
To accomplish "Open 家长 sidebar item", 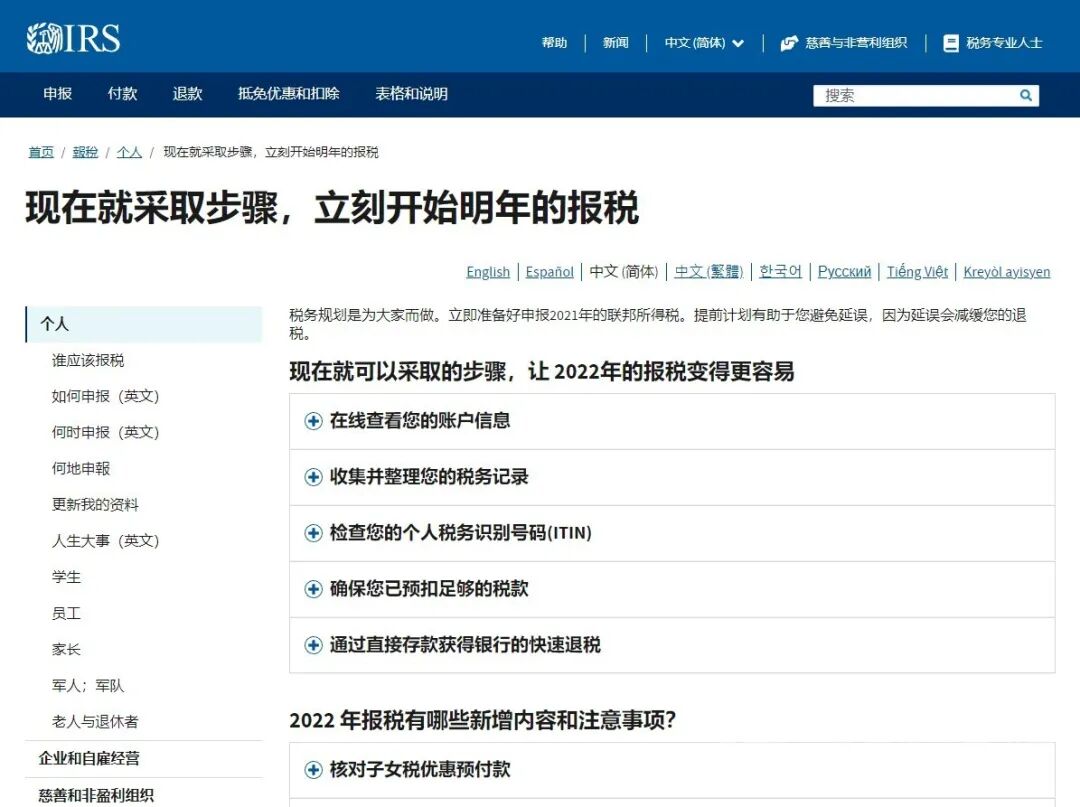I will coord(66,649).
